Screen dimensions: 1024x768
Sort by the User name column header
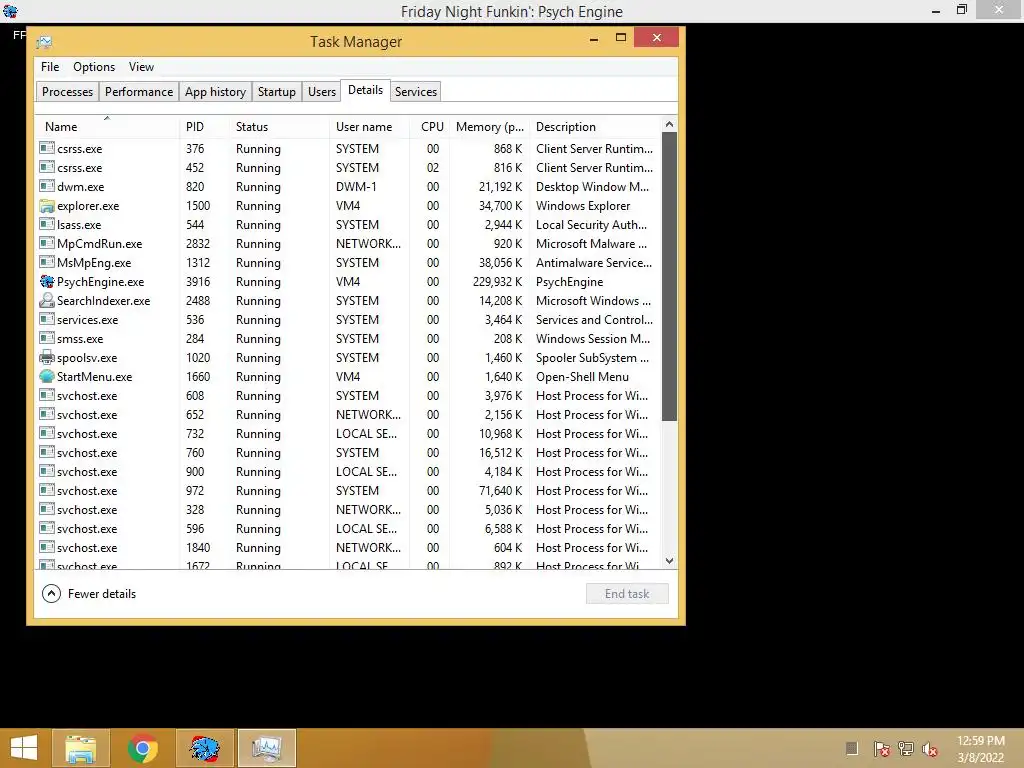pyautogui.click(x=370, y=127)
